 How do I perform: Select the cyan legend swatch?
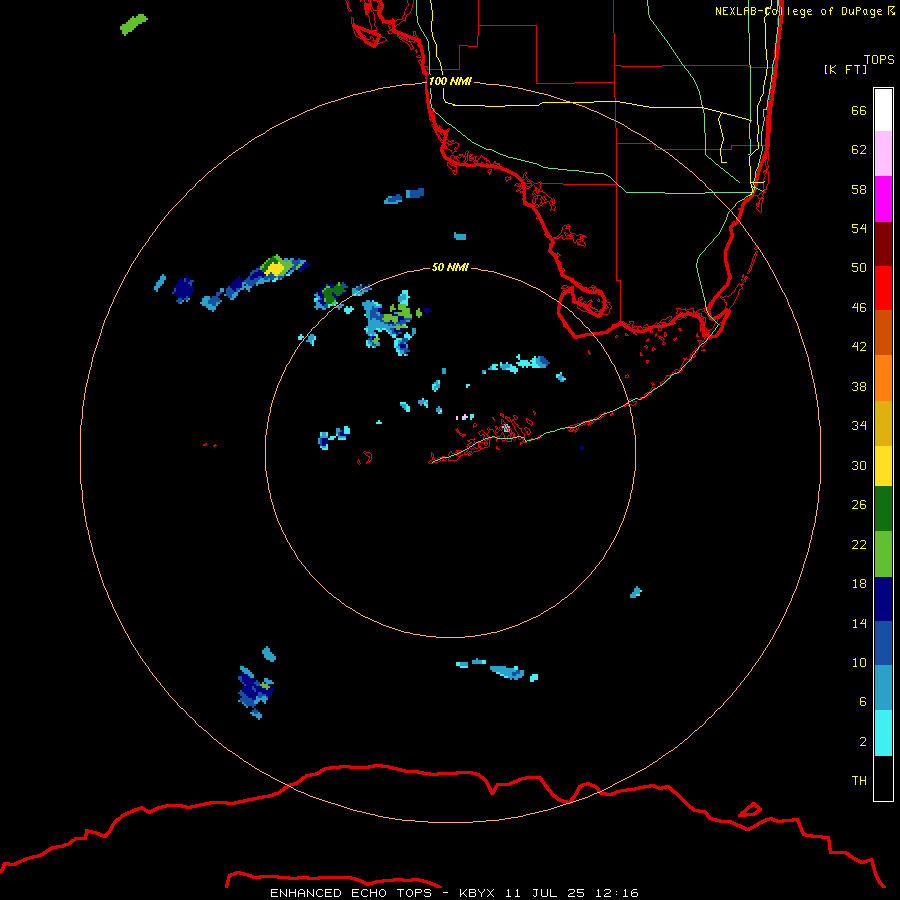pyautogui.click(x=883, y=733)
